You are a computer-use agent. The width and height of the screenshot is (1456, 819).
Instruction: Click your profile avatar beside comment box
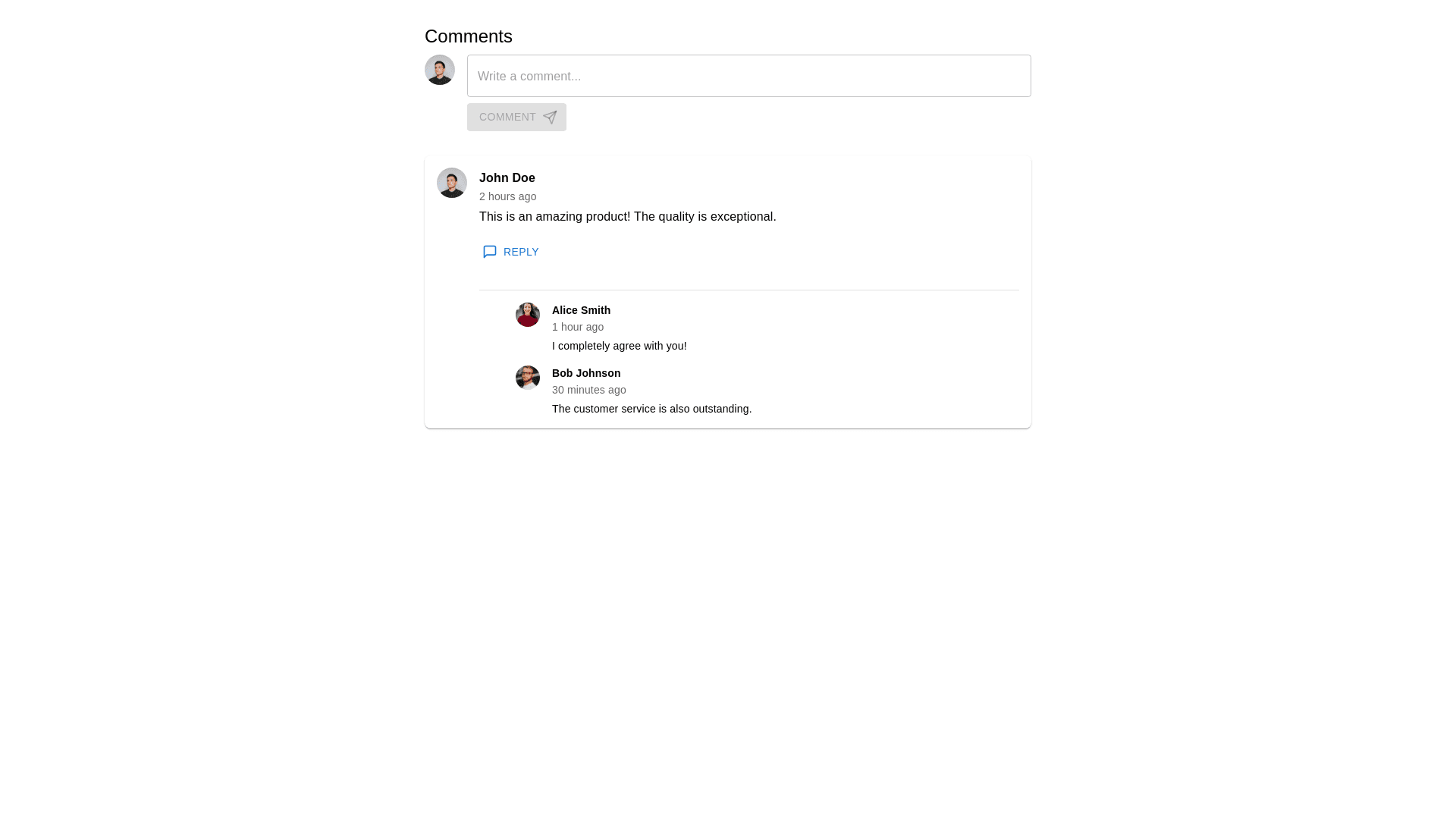pos(440,70)
